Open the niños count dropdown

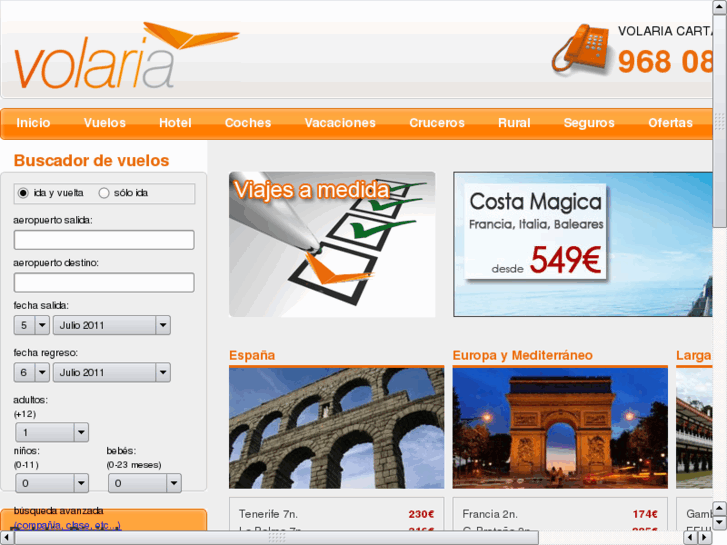52,483
